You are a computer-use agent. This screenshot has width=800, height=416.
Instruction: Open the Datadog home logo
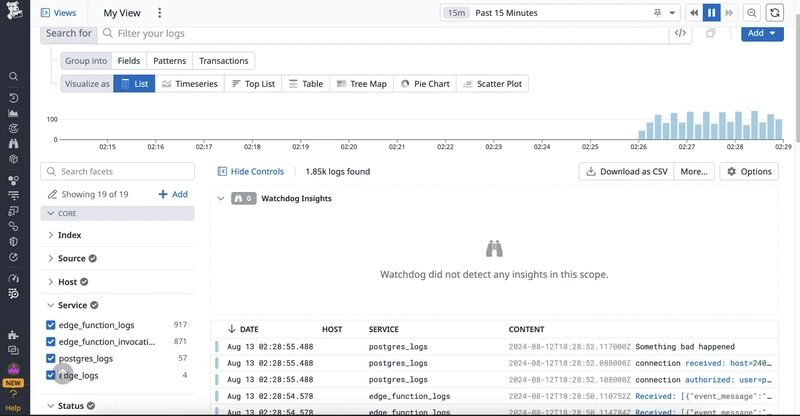[14, 11]
